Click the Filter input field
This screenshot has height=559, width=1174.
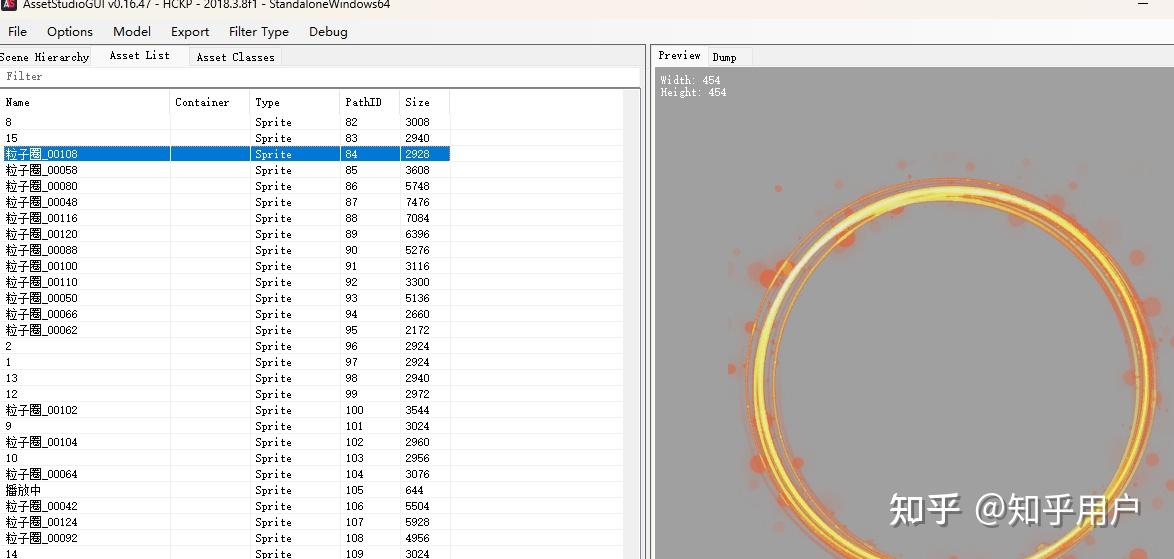320,76
